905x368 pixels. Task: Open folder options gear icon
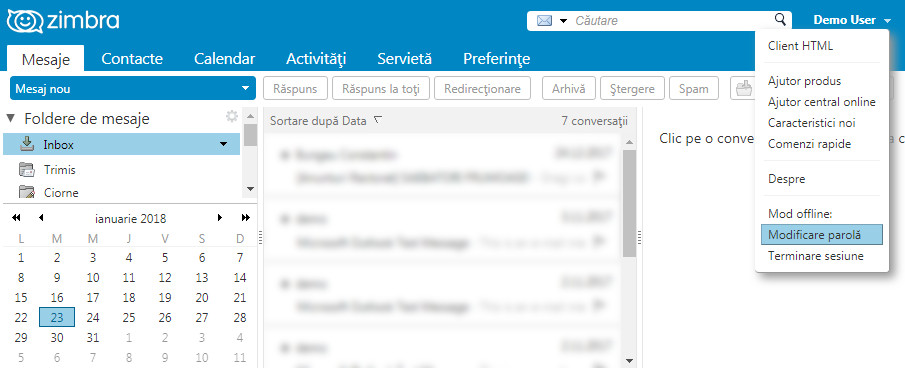tap(231, 117)
